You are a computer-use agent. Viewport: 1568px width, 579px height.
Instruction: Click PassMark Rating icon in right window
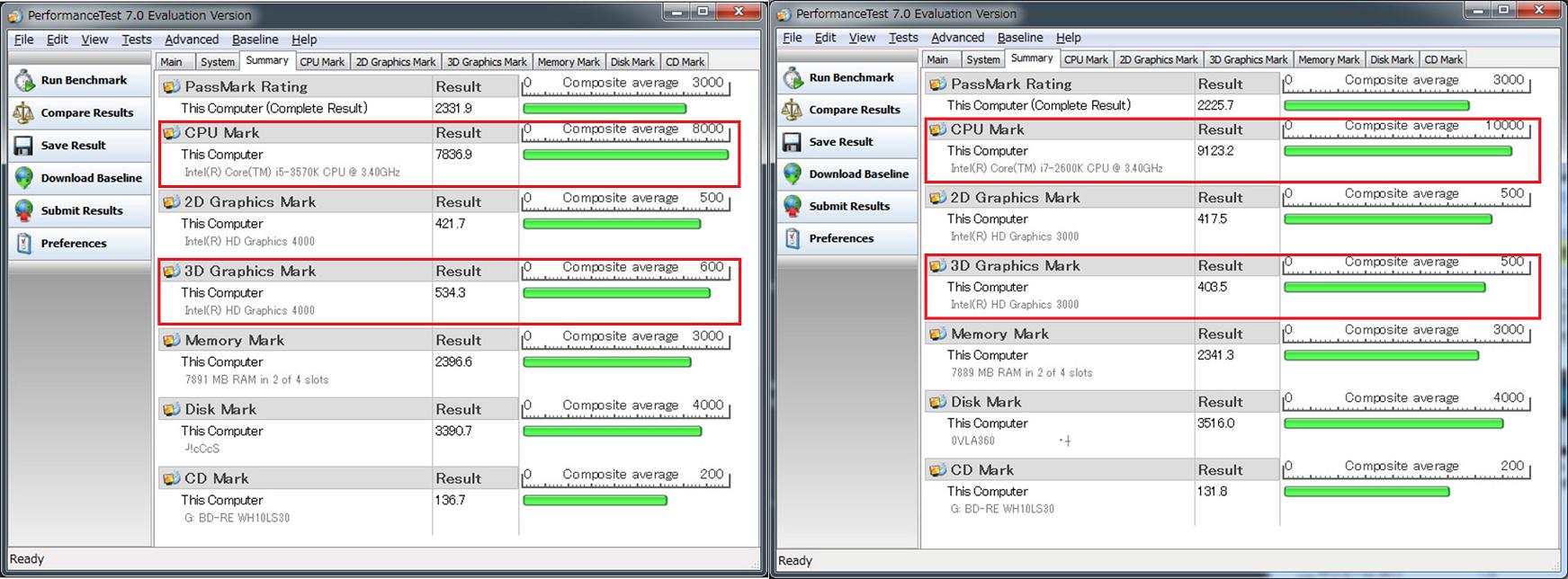point(937,84)
